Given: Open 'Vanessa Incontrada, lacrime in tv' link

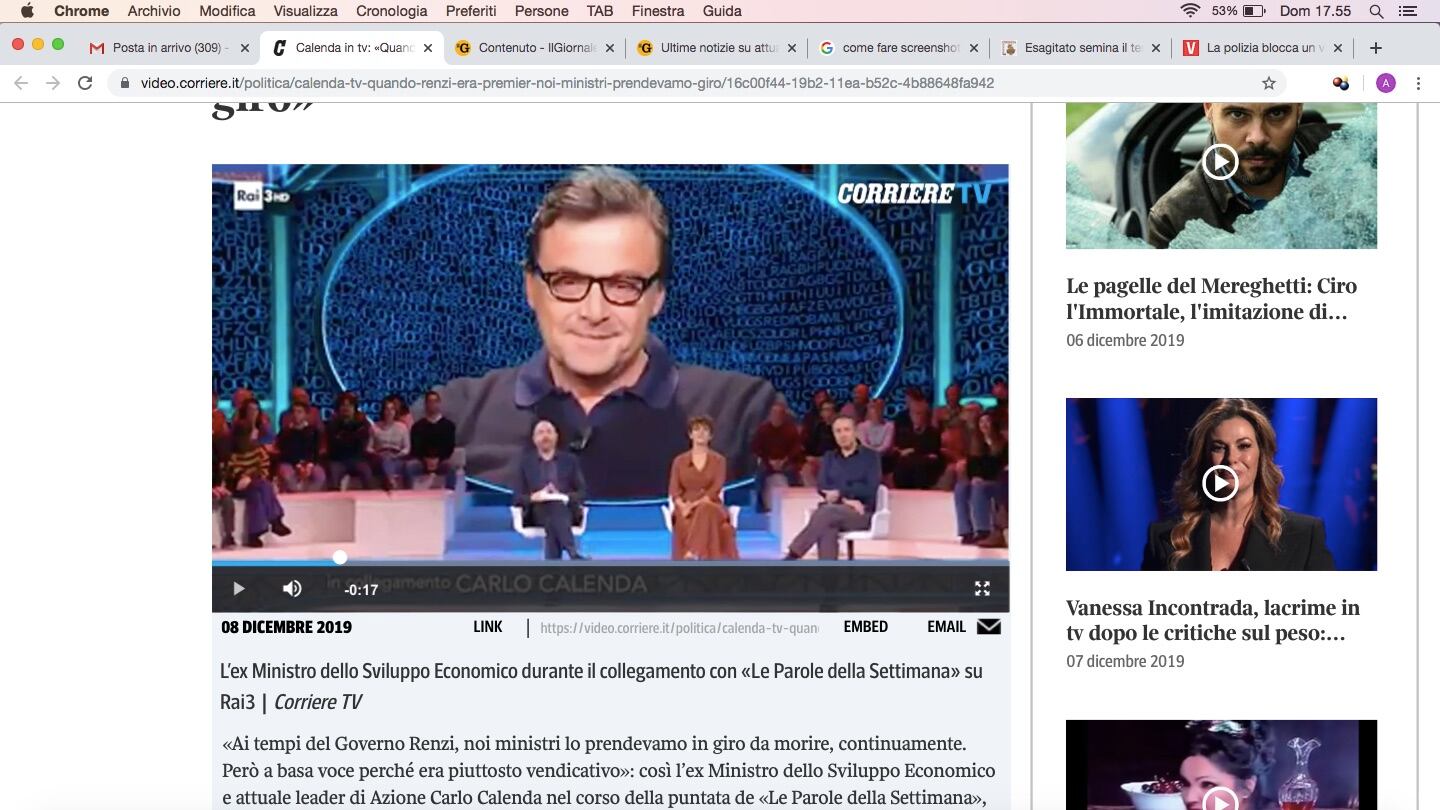Looking at the screenshot, I should pyautogui.click(x=1213, y=621).
